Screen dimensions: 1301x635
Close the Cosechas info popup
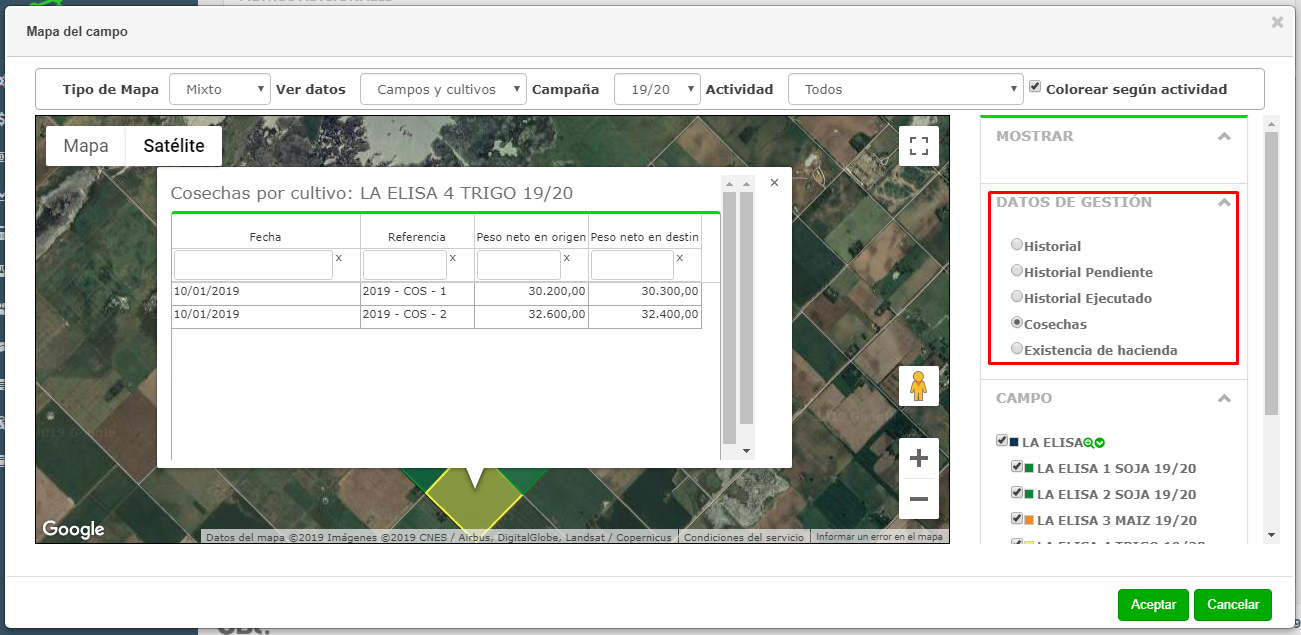(774, 183)
